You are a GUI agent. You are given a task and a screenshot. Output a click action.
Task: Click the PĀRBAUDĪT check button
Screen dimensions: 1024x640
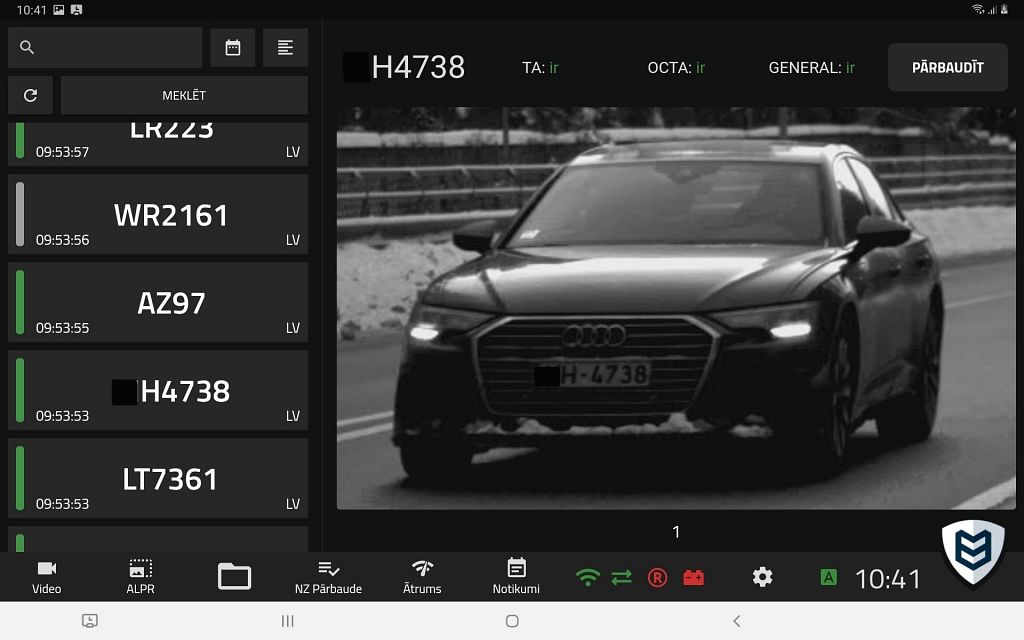pyautogui.click(x=948, y=67)
